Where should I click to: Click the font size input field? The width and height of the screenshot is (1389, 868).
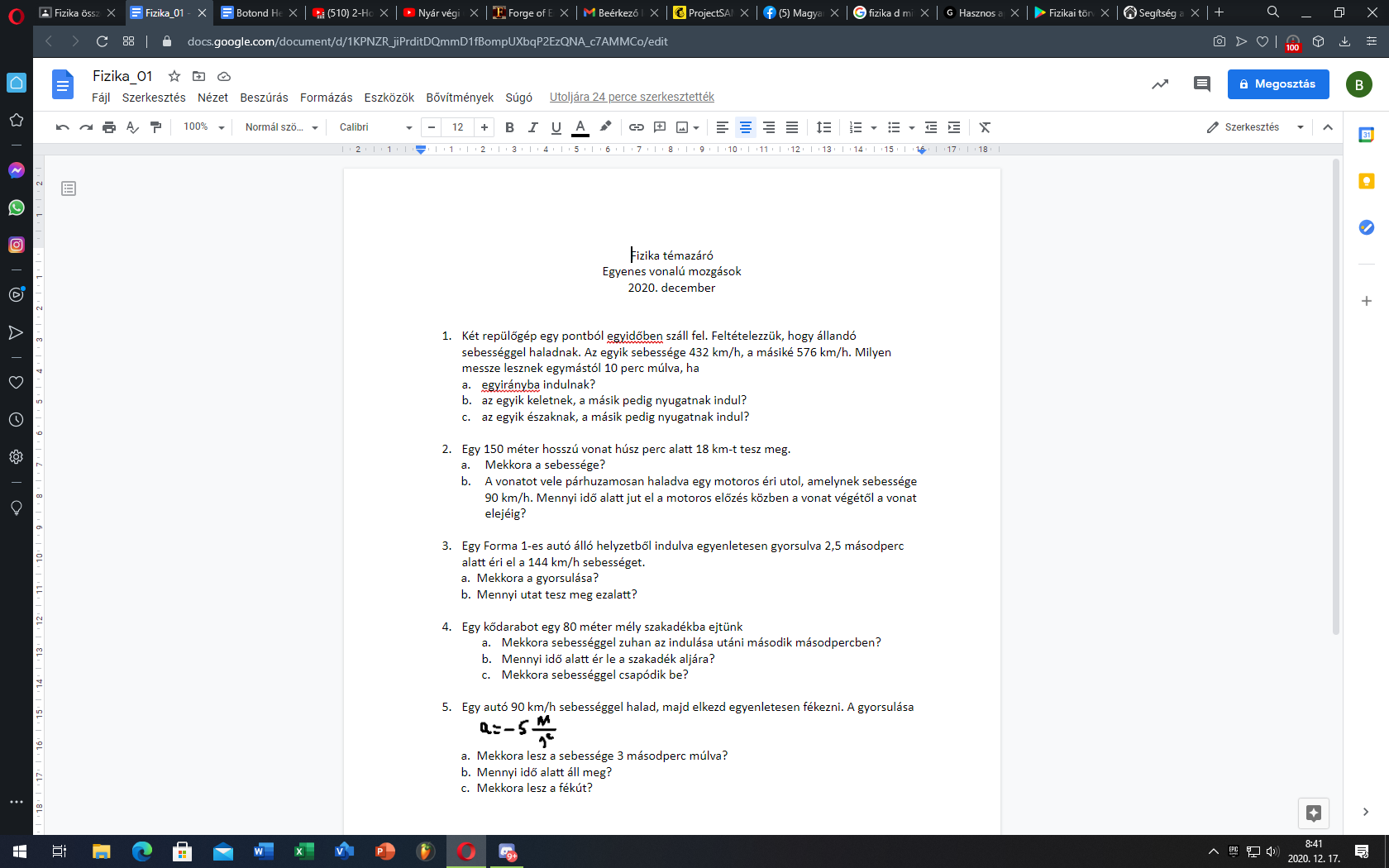click(x=457, y=127)
